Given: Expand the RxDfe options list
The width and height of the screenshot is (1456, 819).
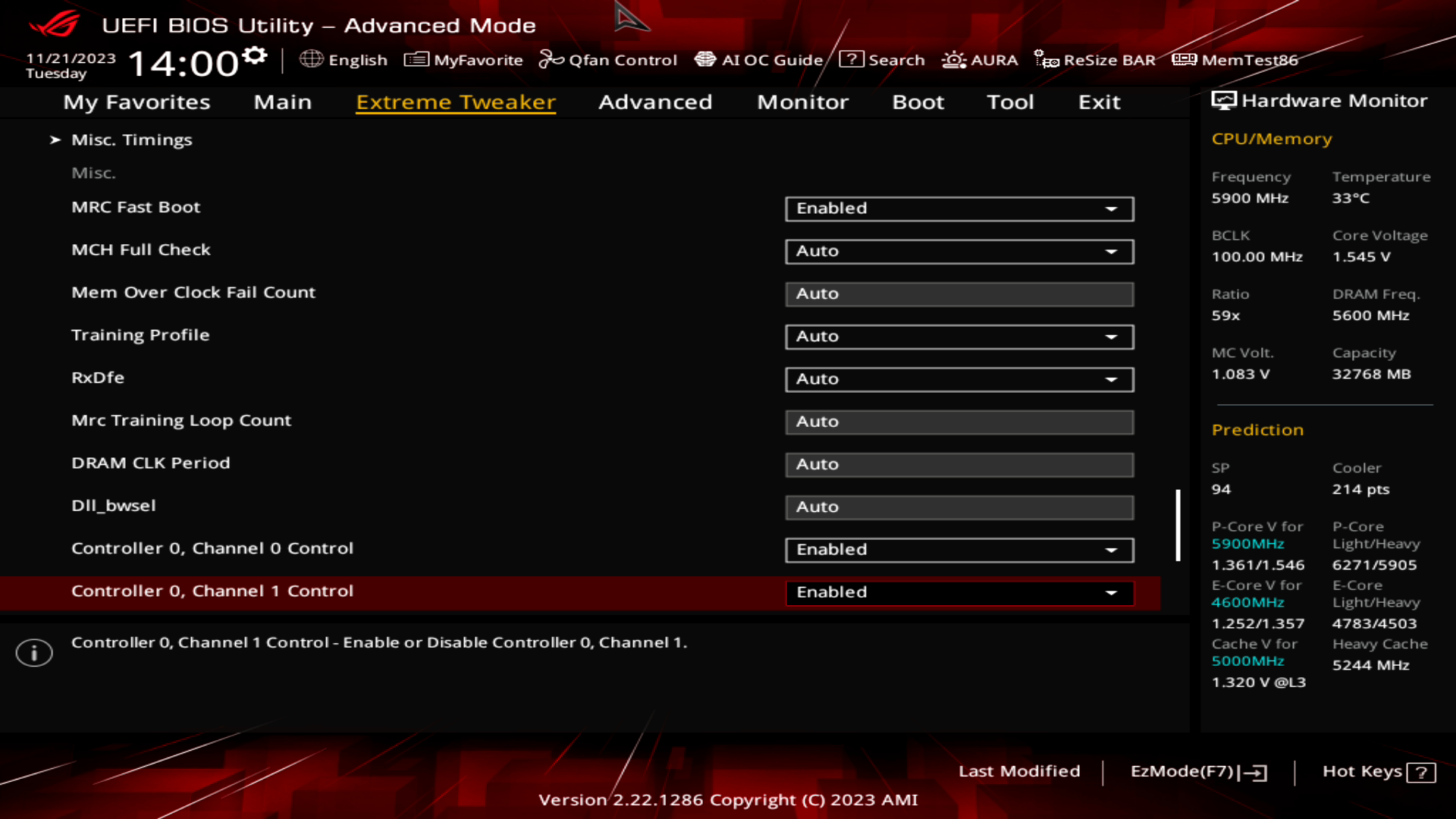Looking at the screenshot, I should point(959,379).
